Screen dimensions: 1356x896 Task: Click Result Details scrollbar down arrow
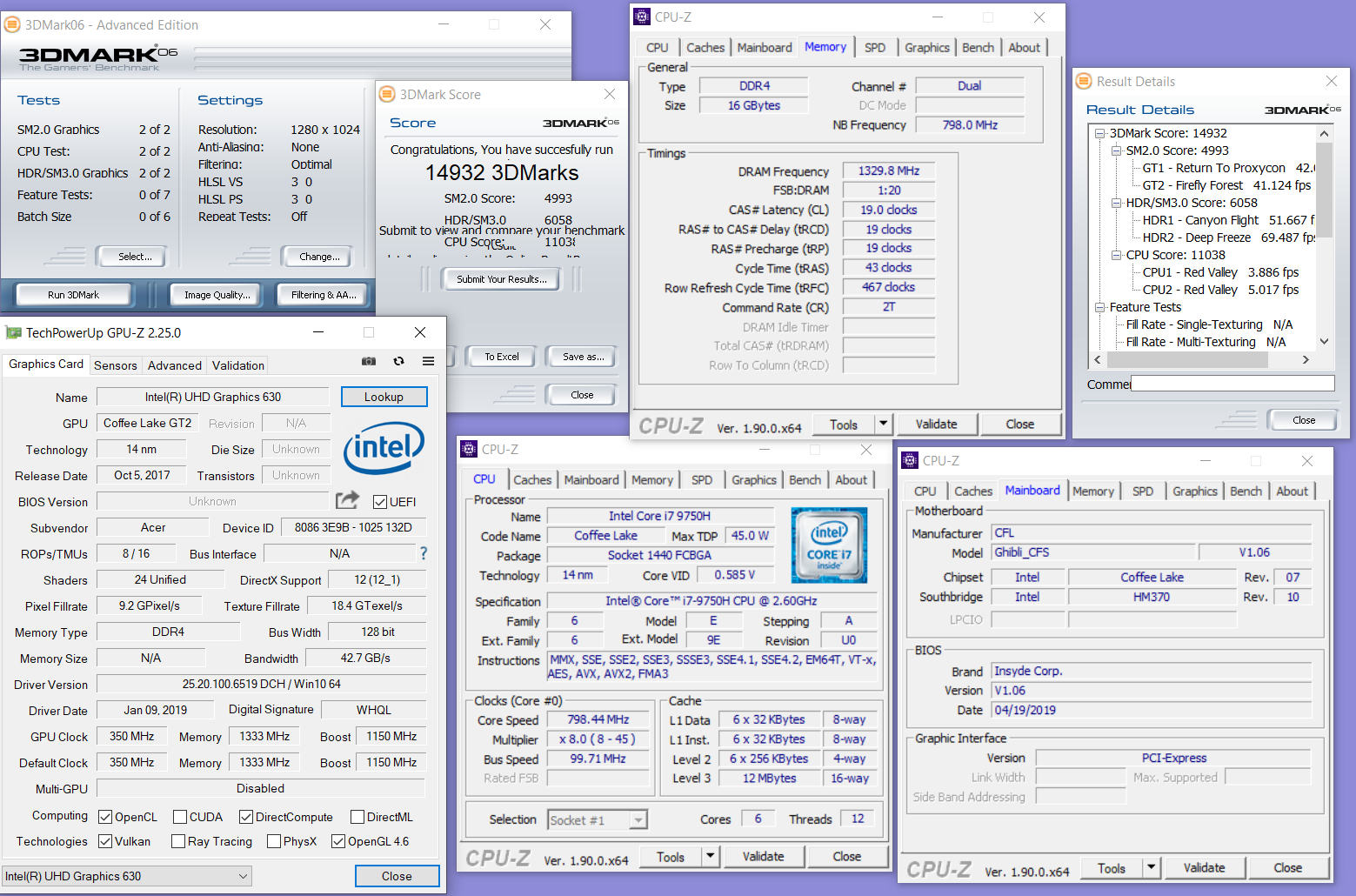click(x=1324, y=342)
